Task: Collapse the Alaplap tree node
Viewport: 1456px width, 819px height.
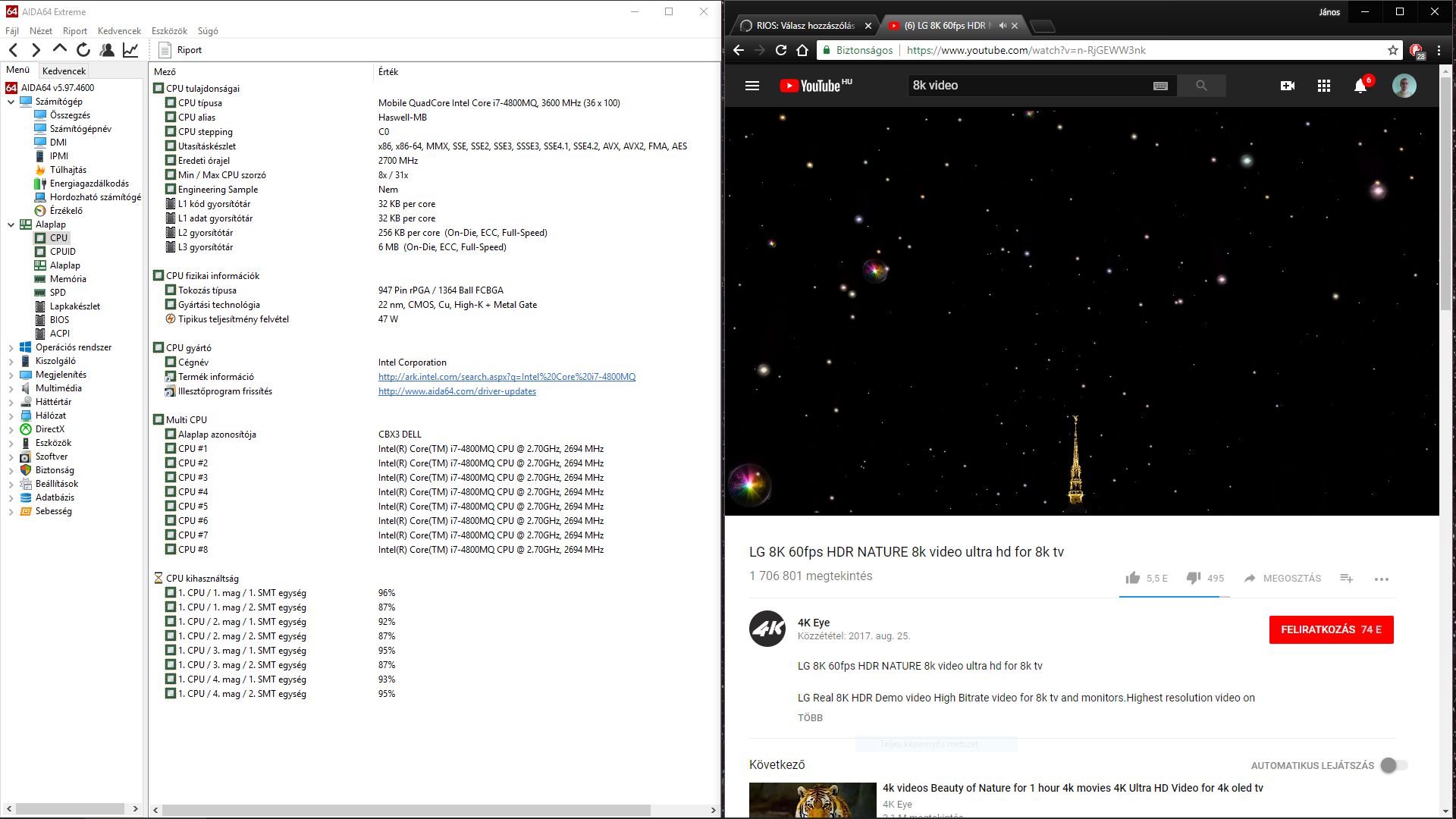Action: (11, 224)
